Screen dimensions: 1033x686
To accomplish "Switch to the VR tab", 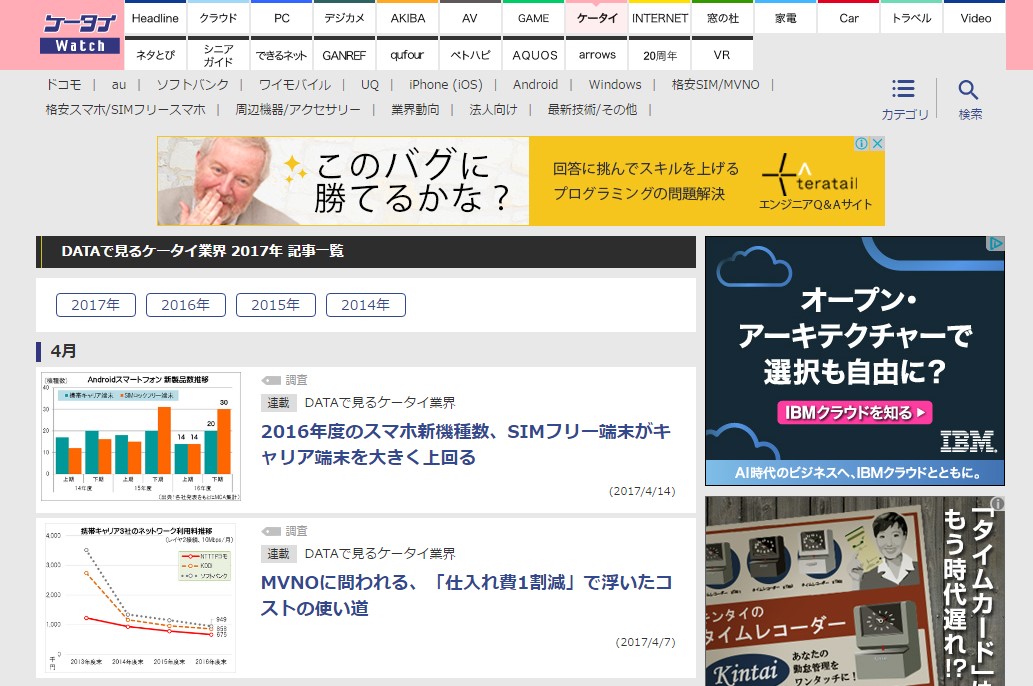I will (722, 55).
